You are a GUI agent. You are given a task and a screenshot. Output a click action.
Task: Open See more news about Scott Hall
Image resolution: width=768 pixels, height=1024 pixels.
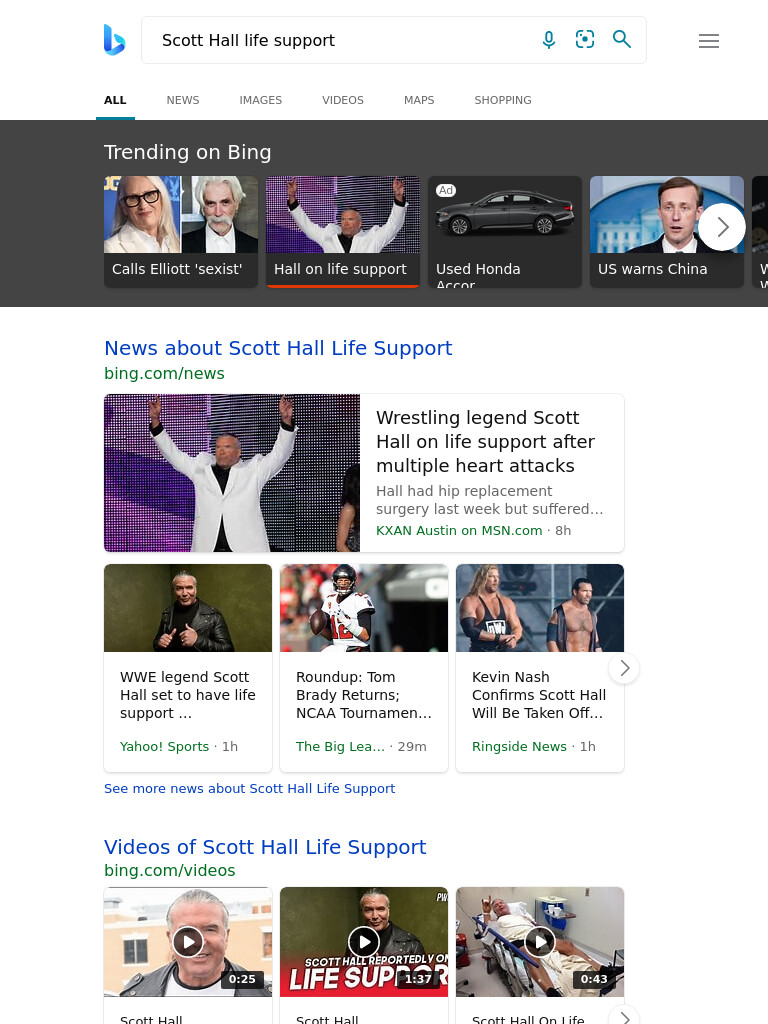click(x=249, y=788)
